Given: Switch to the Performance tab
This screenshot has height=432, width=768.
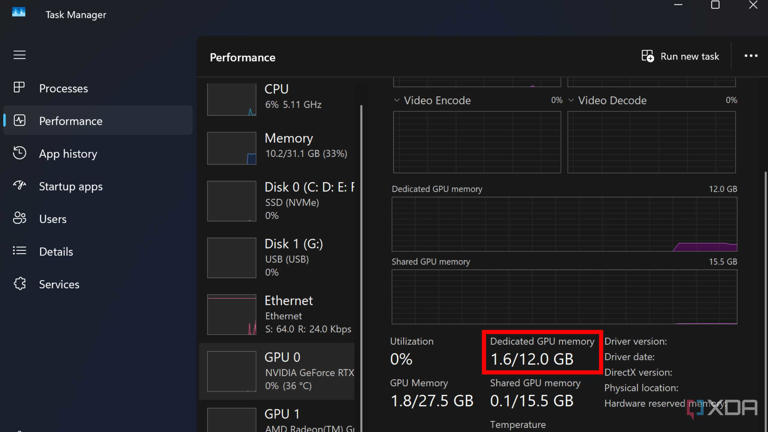Looking at the screenshot, I should 70,121.
